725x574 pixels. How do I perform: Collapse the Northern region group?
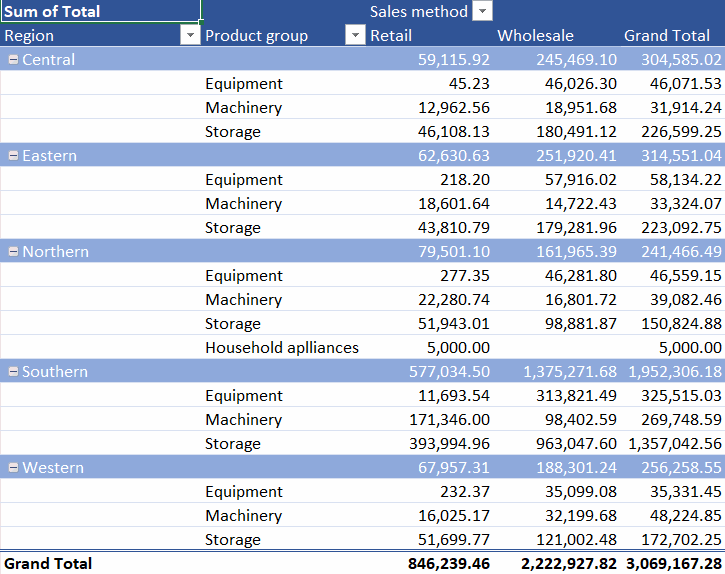pos(13,252)
